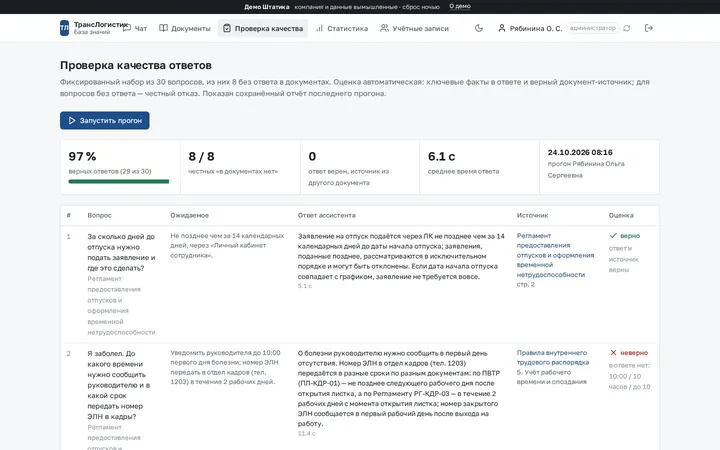720x450 pixels.
Task: Click the refresh icon next to администратор badge
Action: click(x=627, y=28)
